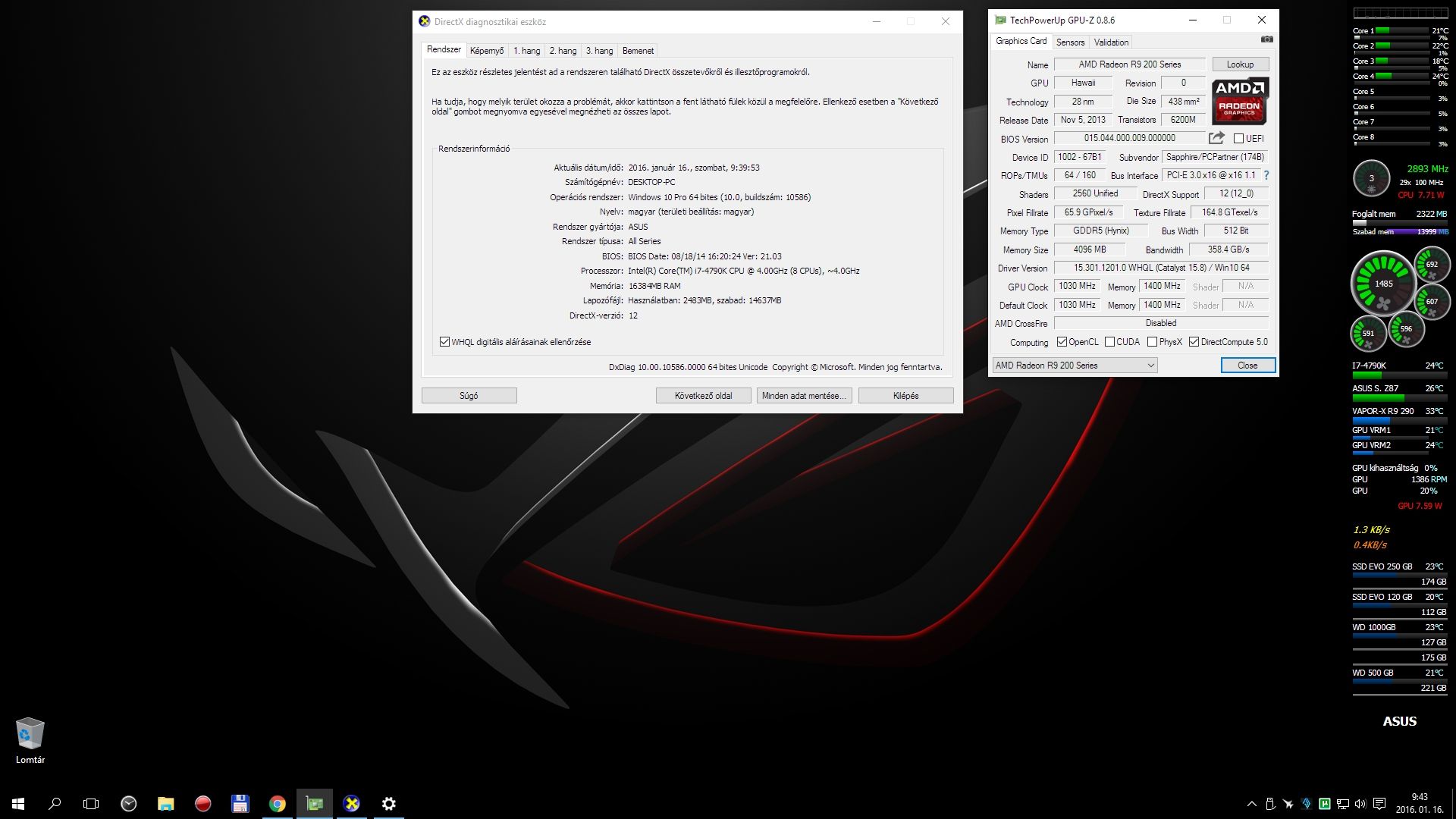The height and width of the screenshot is (819, 1456).
Task: Click the taskbar clock showing 9:43
Action: pos(1419,803)
